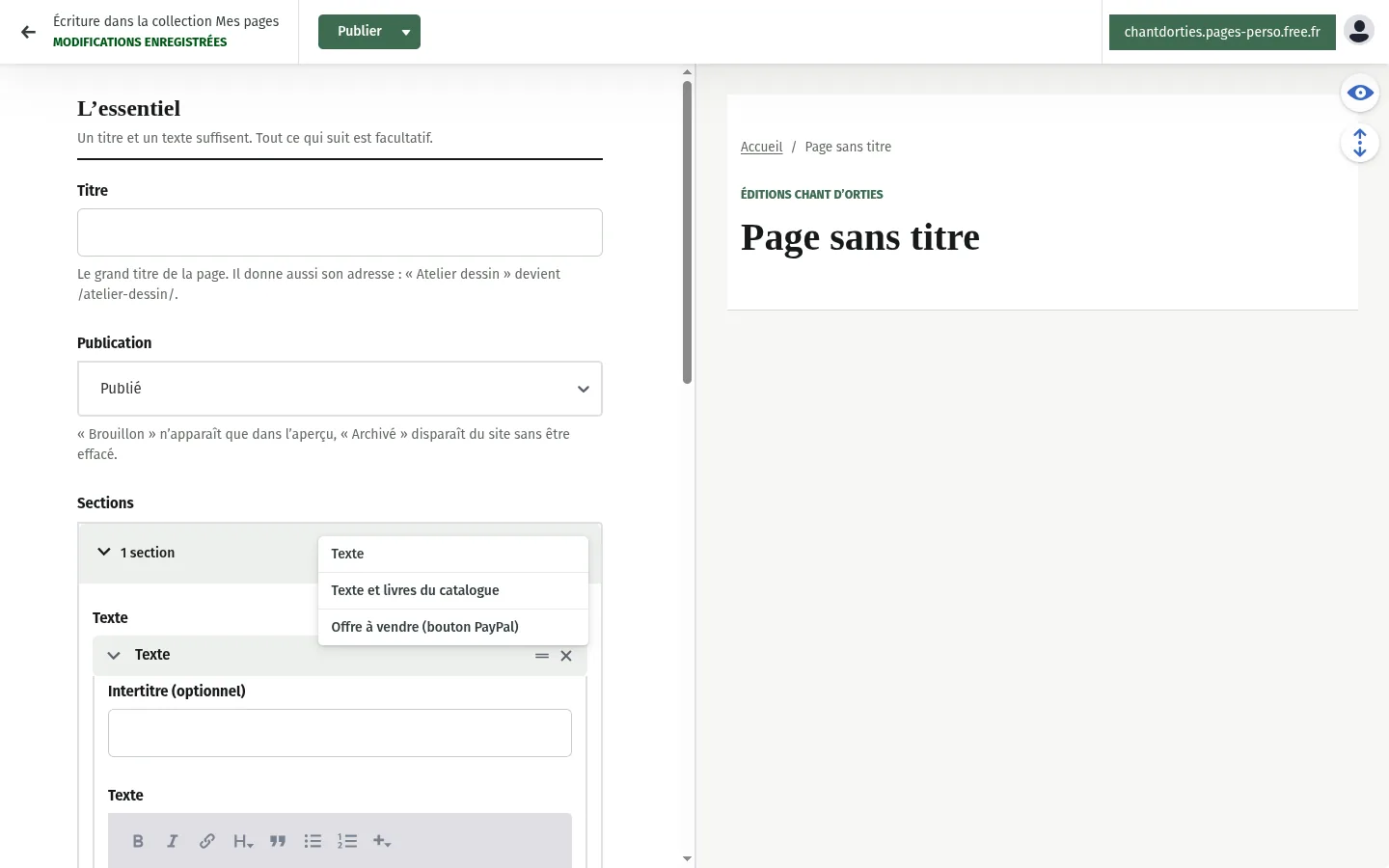This screenshot has height=868, width=1389.
Task: Click ÉDITIONS CHANT D'ORTIES label in preview
Action: [811, 194]
